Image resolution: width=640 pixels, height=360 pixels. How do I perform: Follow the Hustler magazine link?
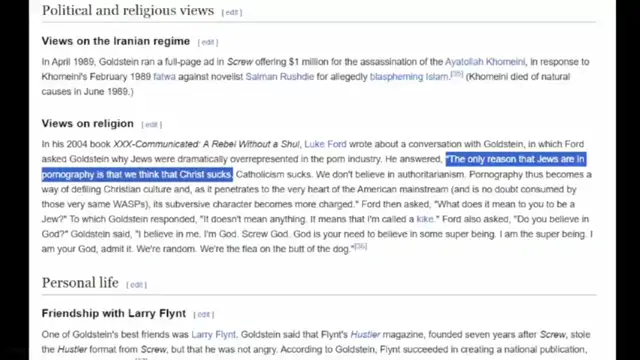[365, 334]
